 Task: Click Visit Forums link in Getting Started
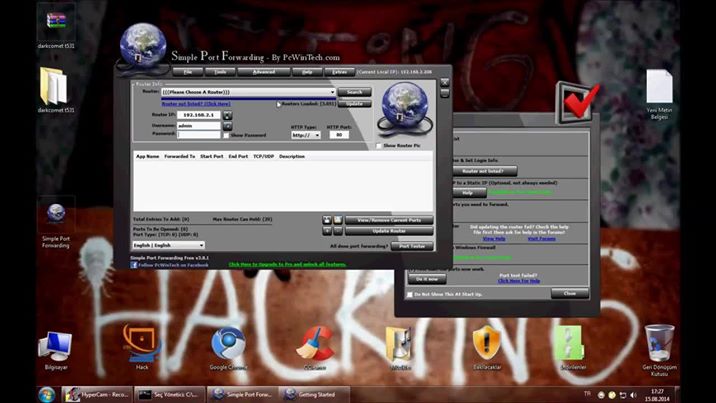(542, 239)
